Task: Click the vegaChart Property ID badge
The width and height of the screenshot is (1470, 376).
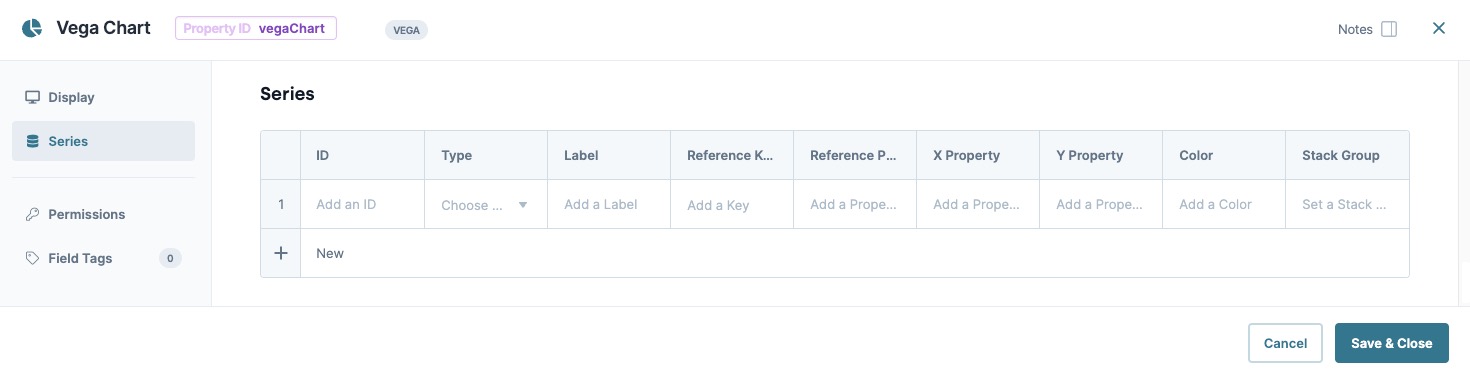Action: tap(256, 28)
